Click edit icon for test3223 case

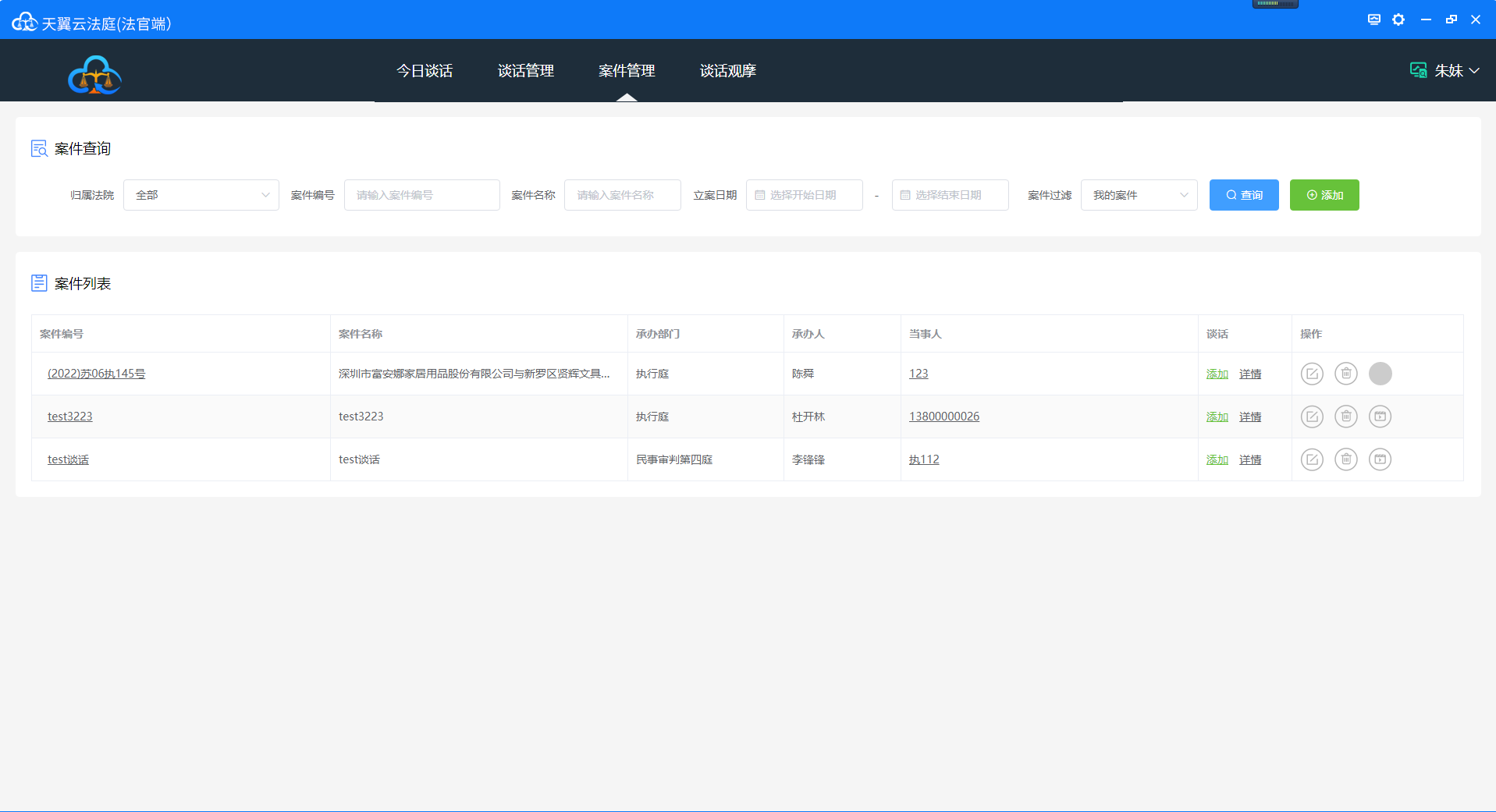(x=1312, y=417)
